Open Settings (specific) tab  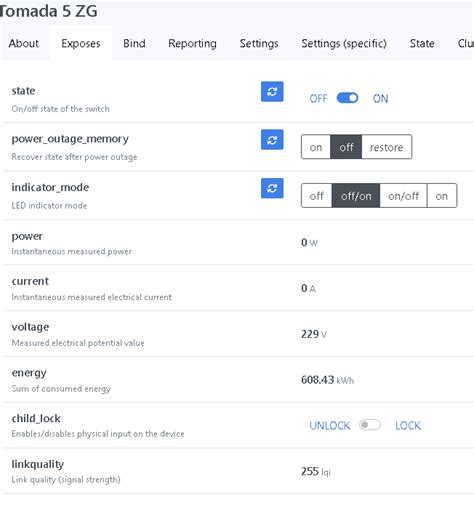[x=344, y=43]
